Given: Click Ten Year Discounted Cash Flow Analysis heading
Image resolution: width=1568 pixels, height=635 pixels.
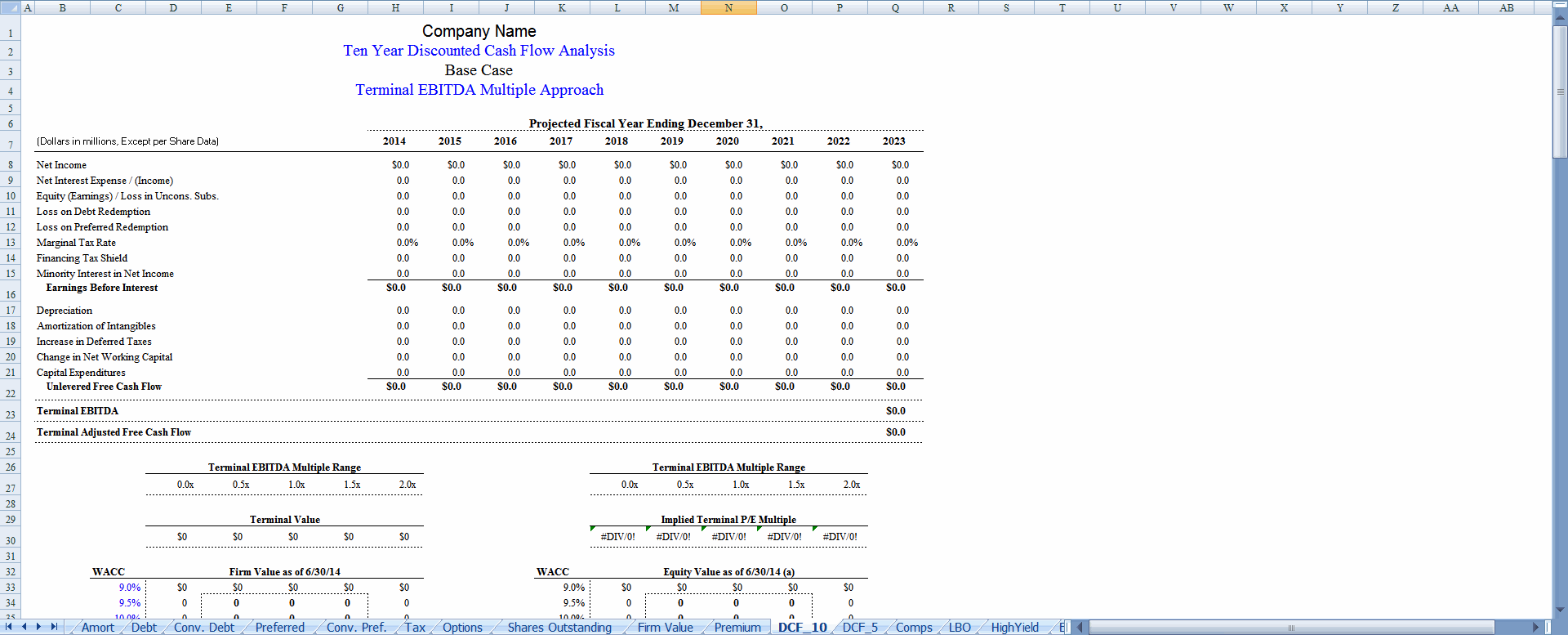Looking at the screenshot, I should click(479, 51).
